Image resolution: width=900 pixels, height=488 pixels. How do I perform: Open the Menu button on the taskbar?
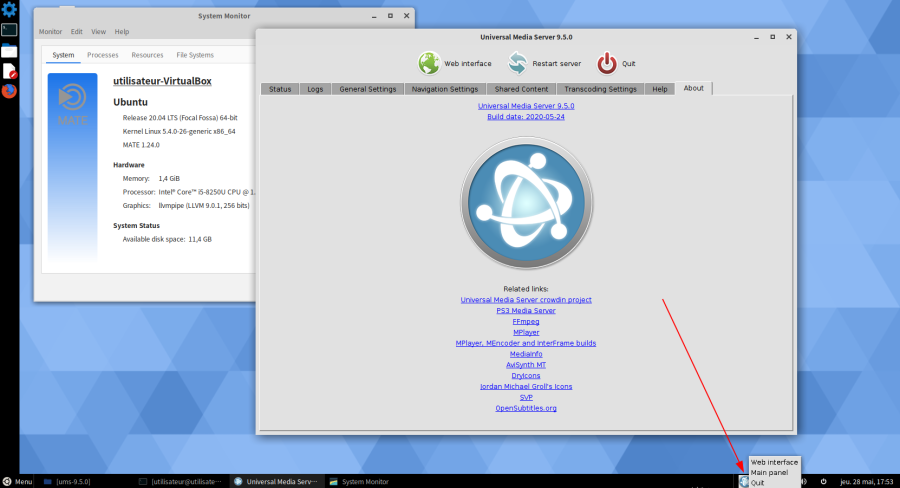(x=18, y=481)
